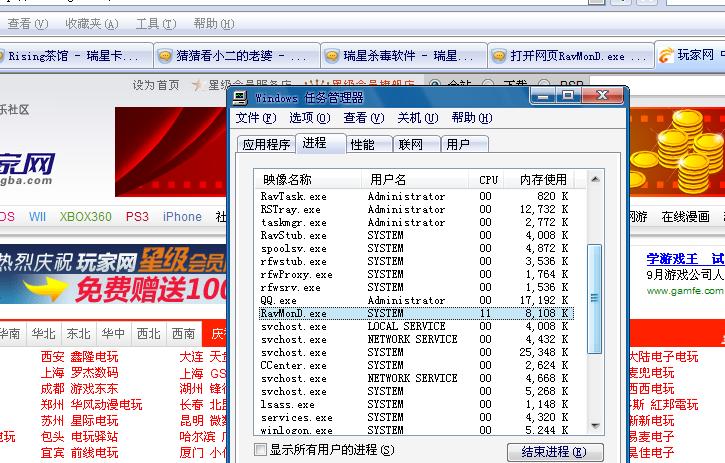Sort processes by CPU column header
The height and width of the screenshot is (463, 725).
coord(486,179)
